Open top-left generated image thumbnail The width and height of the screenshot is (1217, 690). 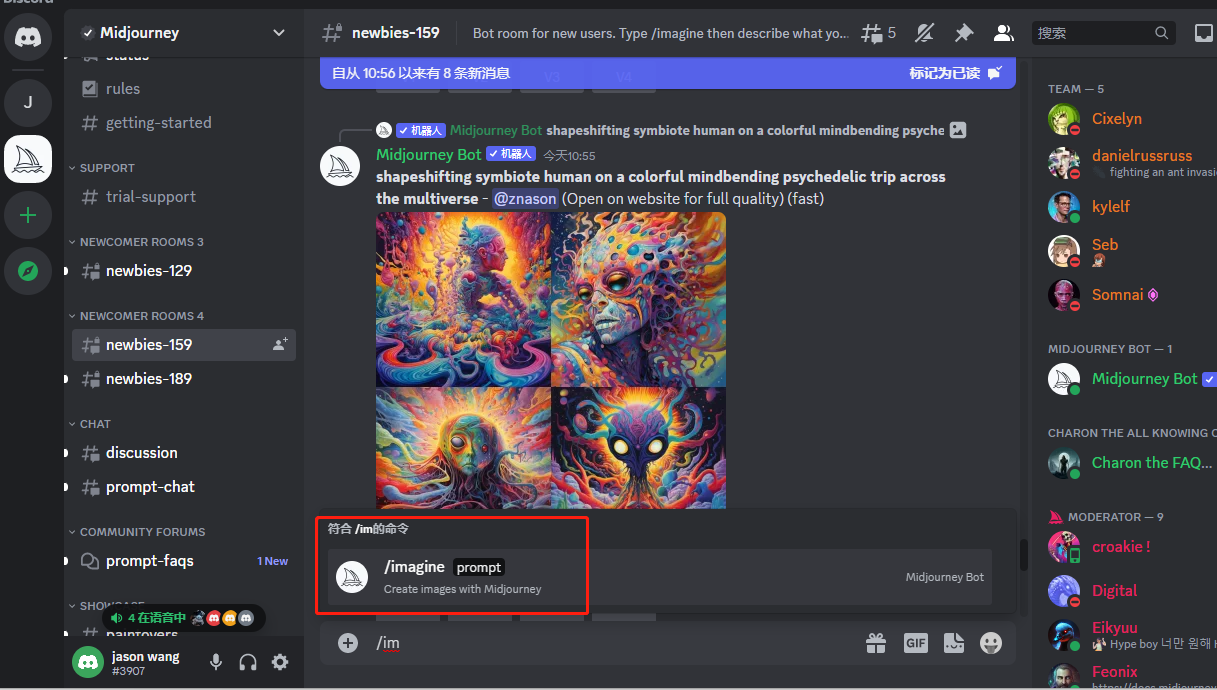463,298
